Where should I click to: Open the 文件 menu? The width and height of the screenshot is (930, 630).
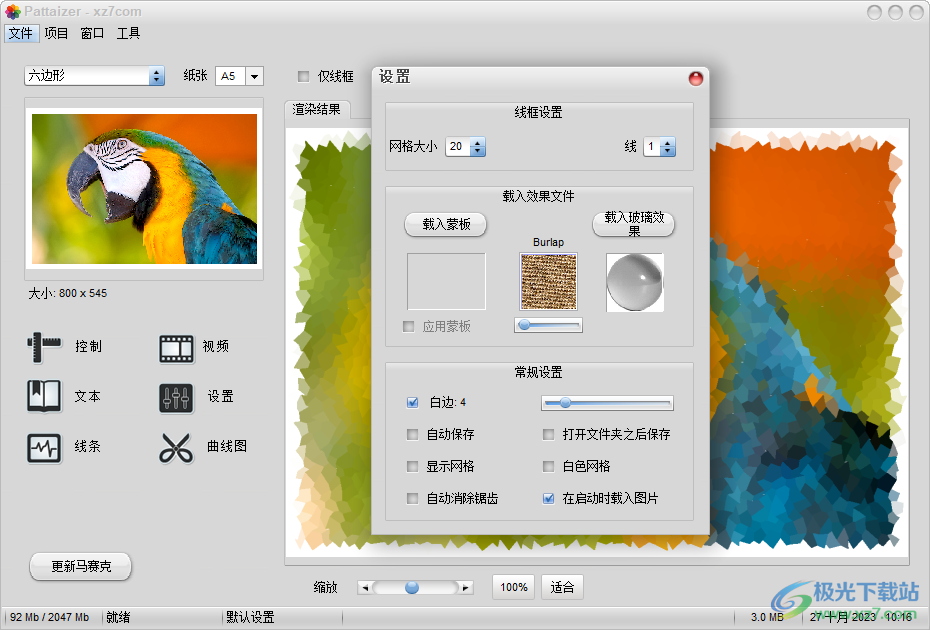[20, 33]
